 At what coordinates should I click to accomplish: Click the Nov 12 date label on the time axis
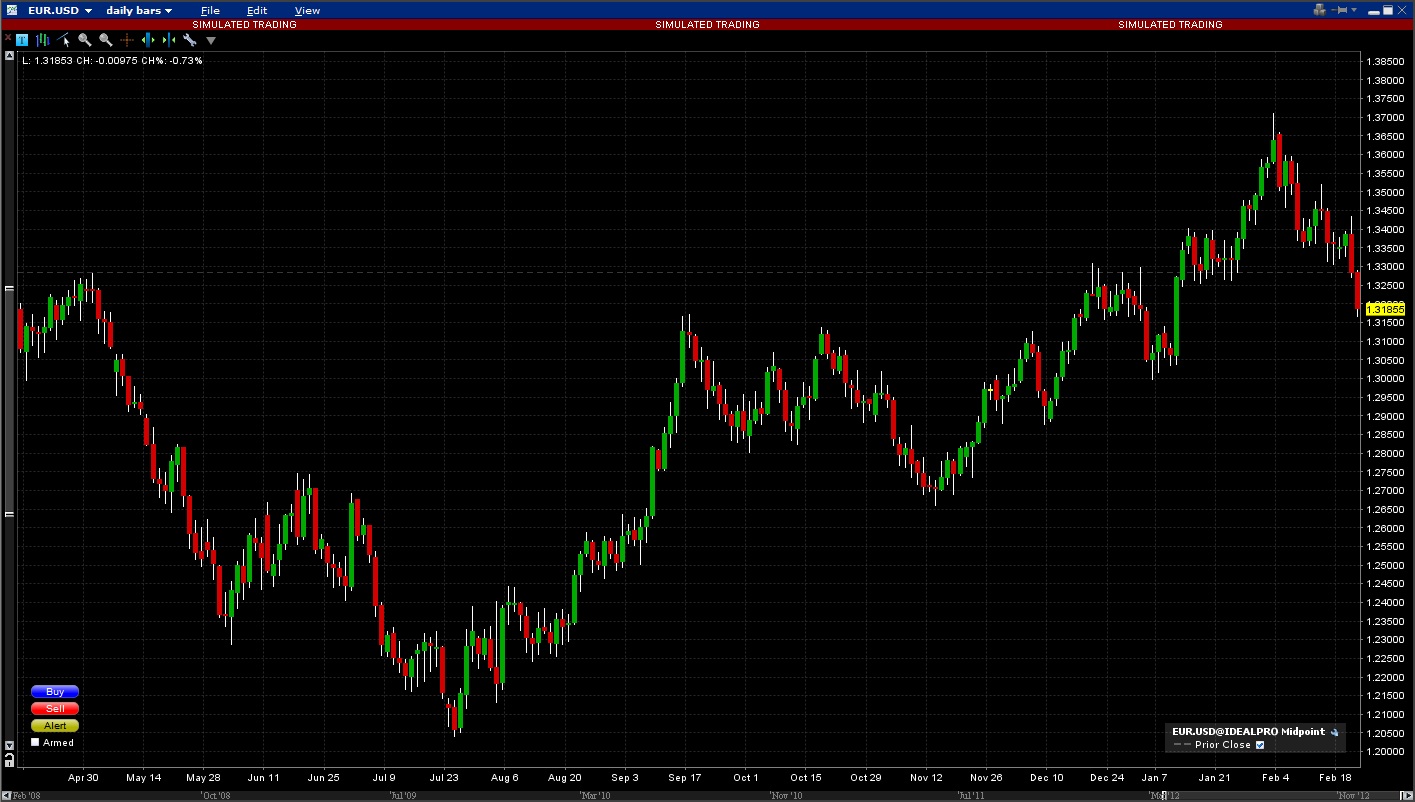click(926, 777)
